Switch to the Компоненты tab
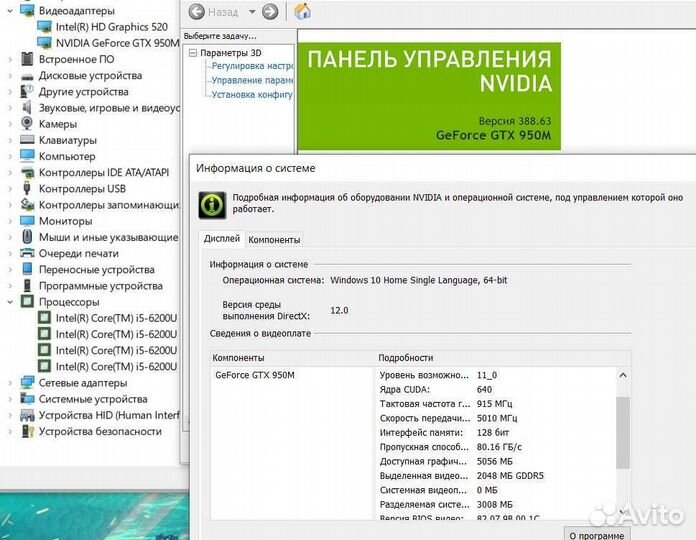This screenshot has width=696, height=540. point(274,240)
